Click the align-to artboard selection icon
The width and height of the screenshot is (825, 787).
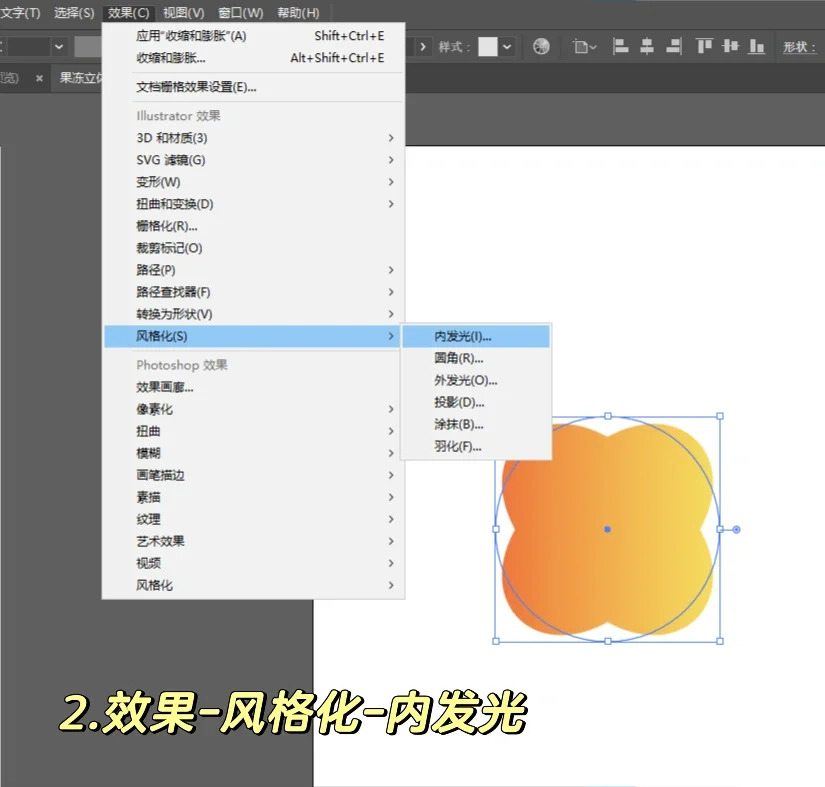tap(584, 47)
